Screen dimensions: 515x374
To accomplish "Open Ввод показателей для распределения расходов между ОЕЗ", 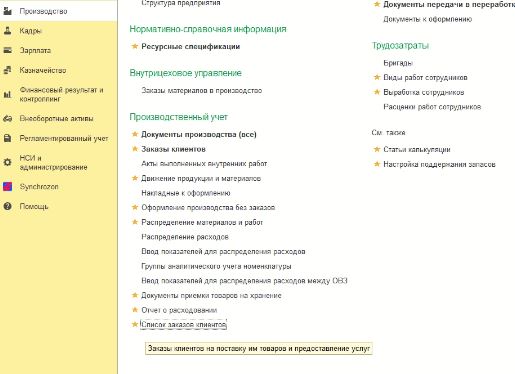I will click(244, 281).
